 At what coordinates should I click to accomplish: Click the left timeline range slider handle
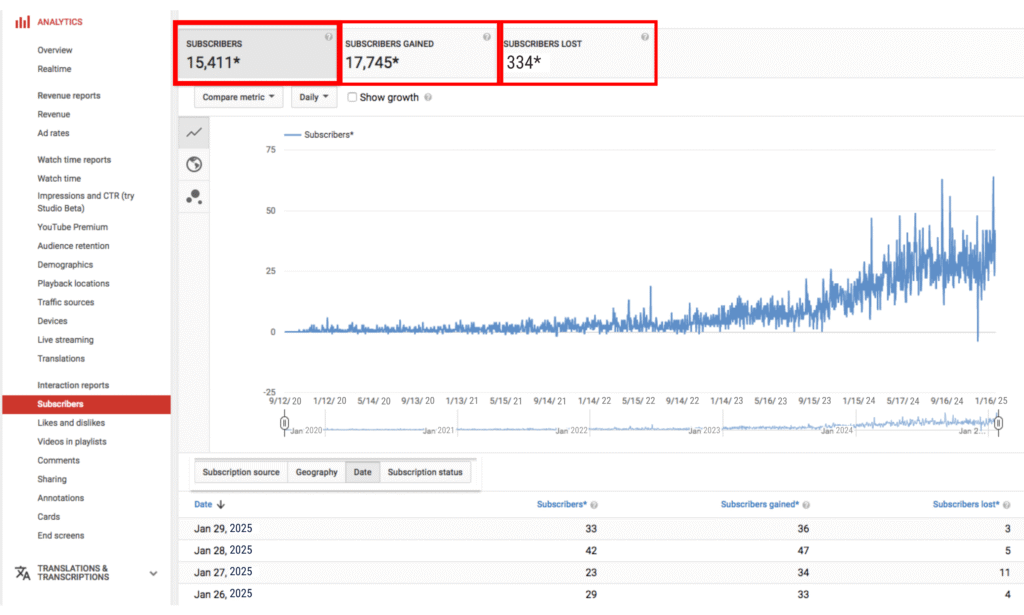pos(284,424)
